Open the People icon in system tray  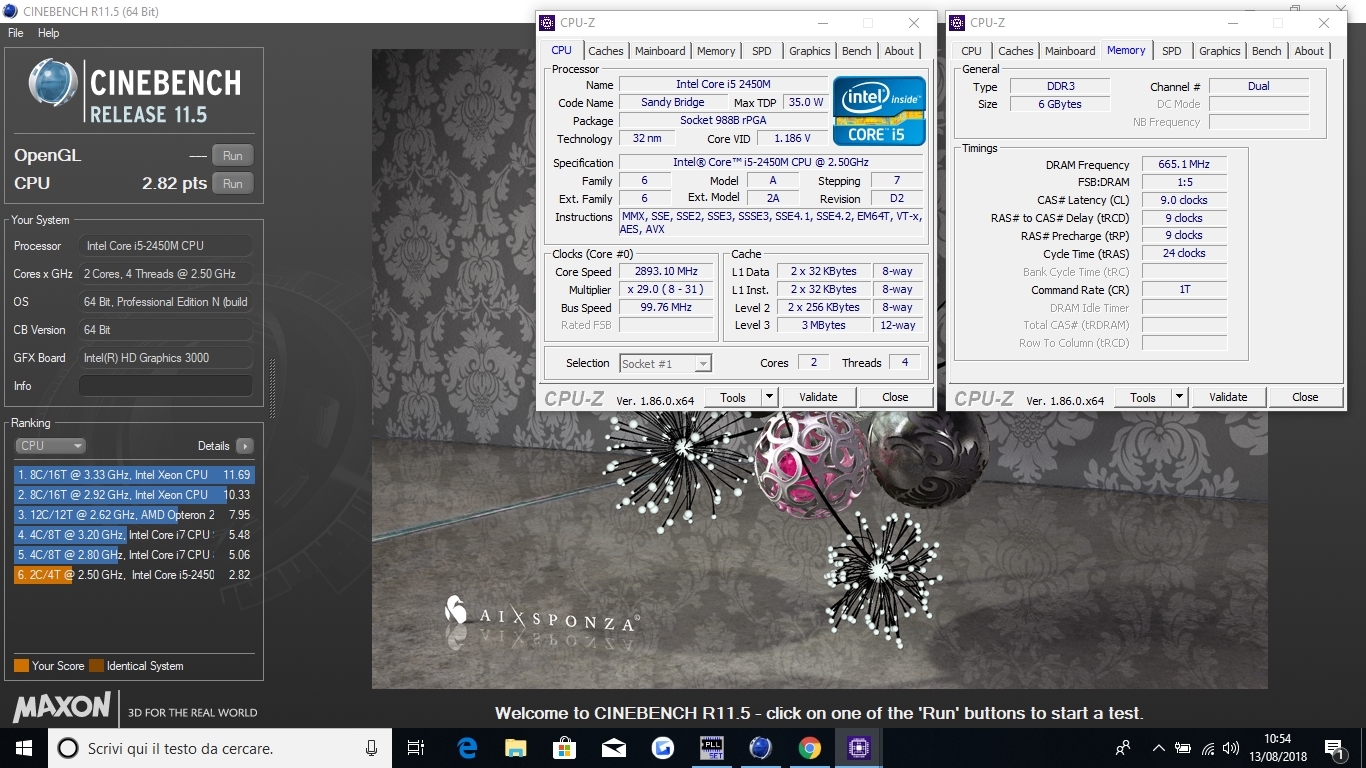click(1124, 748)
